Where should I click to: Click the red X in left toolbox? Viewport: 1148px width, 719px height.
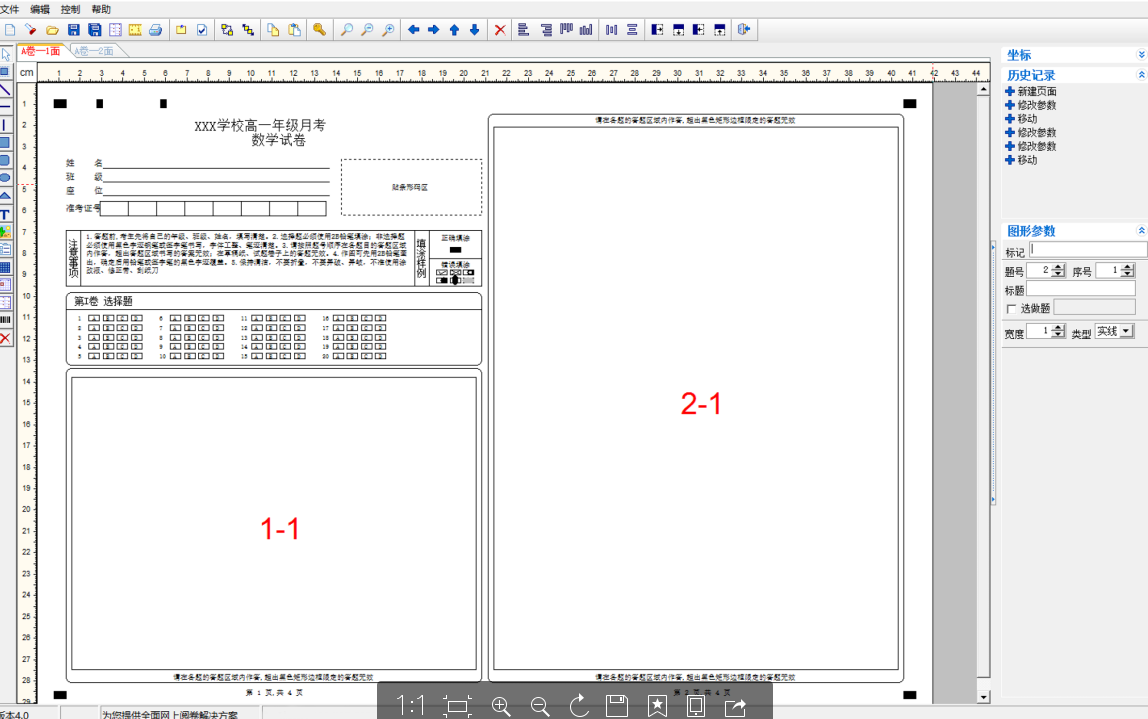[x=5, y=338]
